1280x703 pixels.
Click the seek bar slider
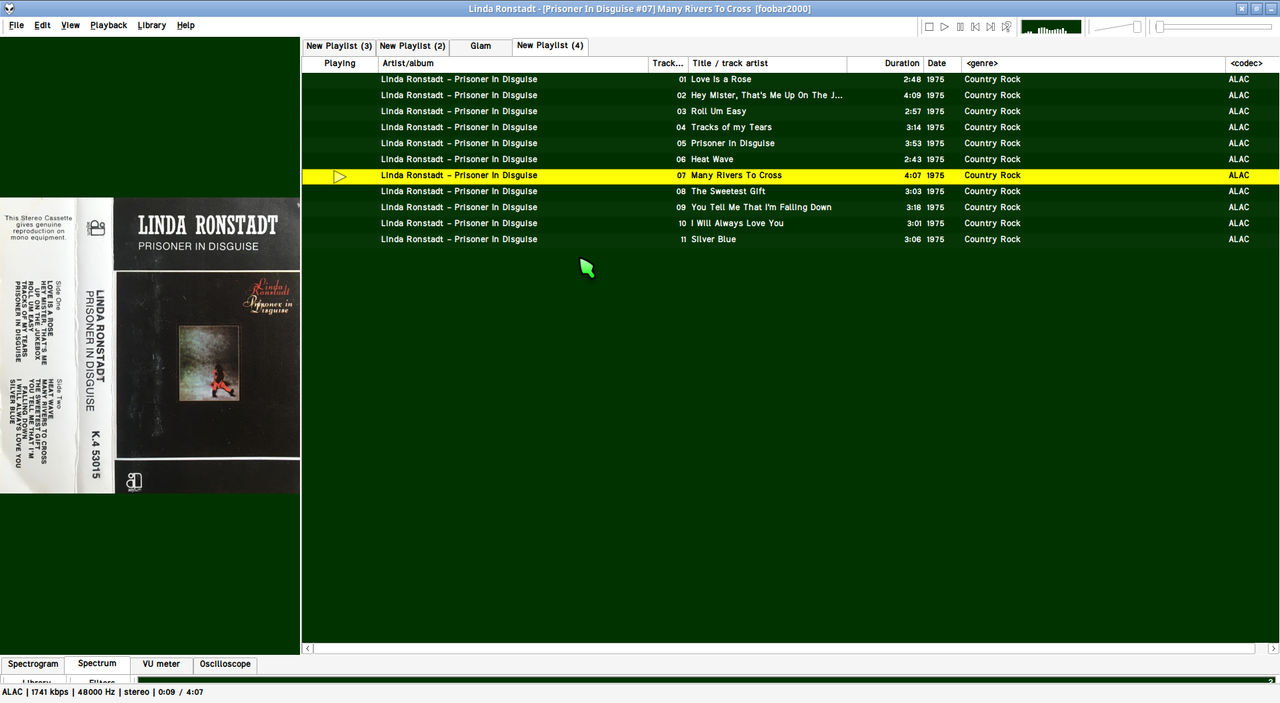[x=1214, y=27]
